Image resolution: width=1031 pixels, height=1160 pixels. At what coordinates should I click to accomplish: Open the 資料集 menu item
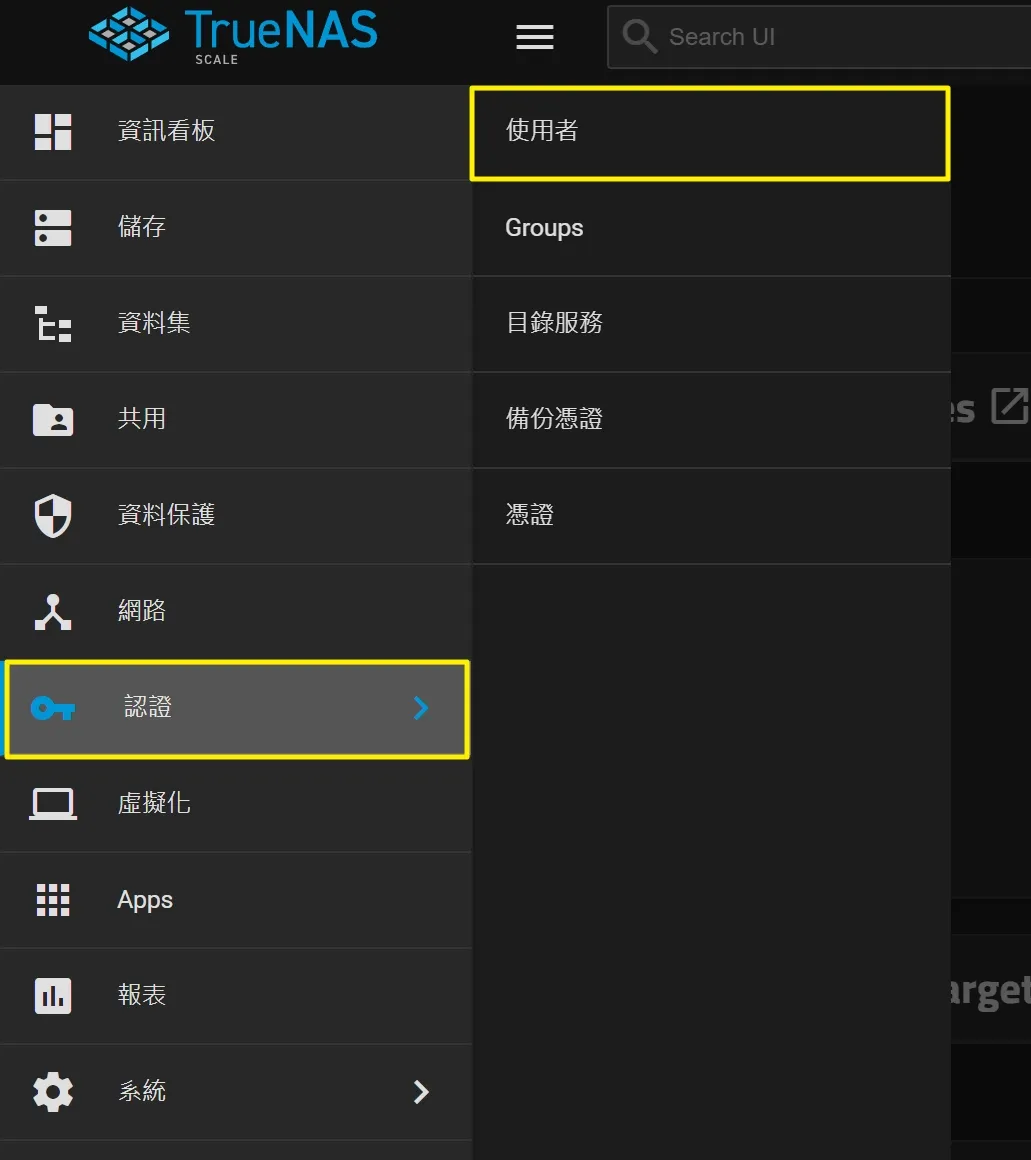point(236,325)
